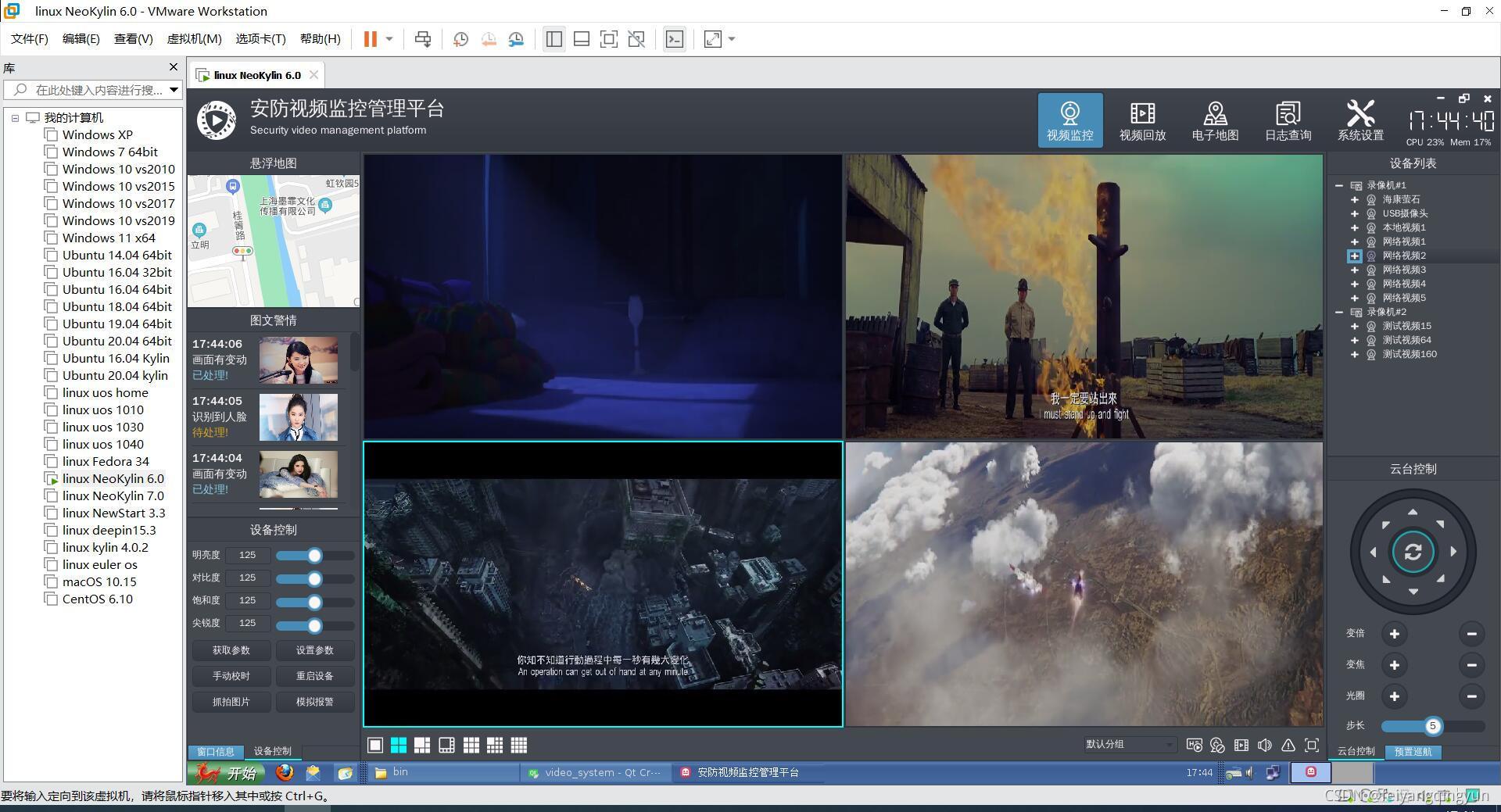This screenshot has width=1501, height=812.
Task: Click the 模拟报警 simulate alarm button
Action: tap(314, 702)
